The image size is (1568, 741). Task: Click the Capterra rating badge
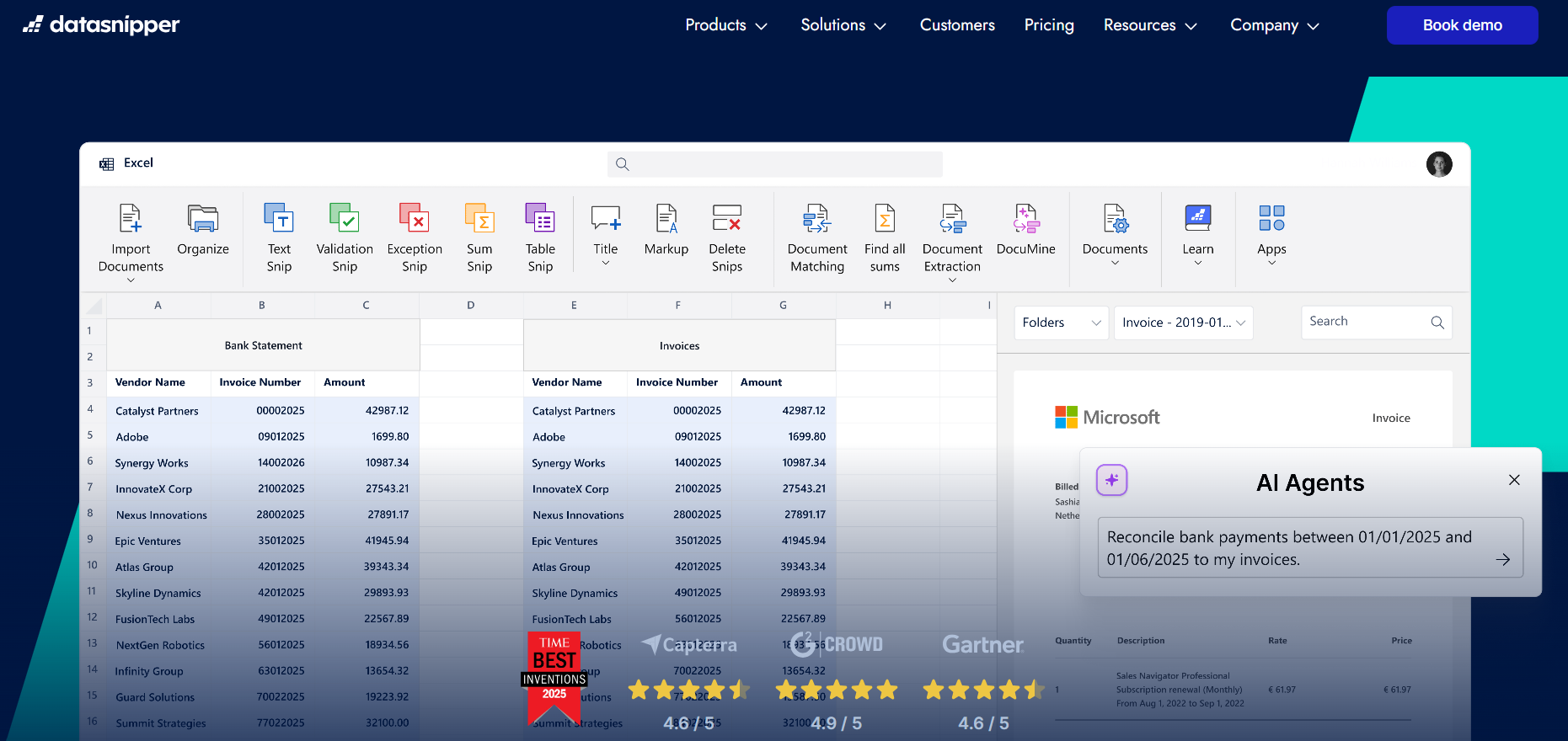[688, 682]
